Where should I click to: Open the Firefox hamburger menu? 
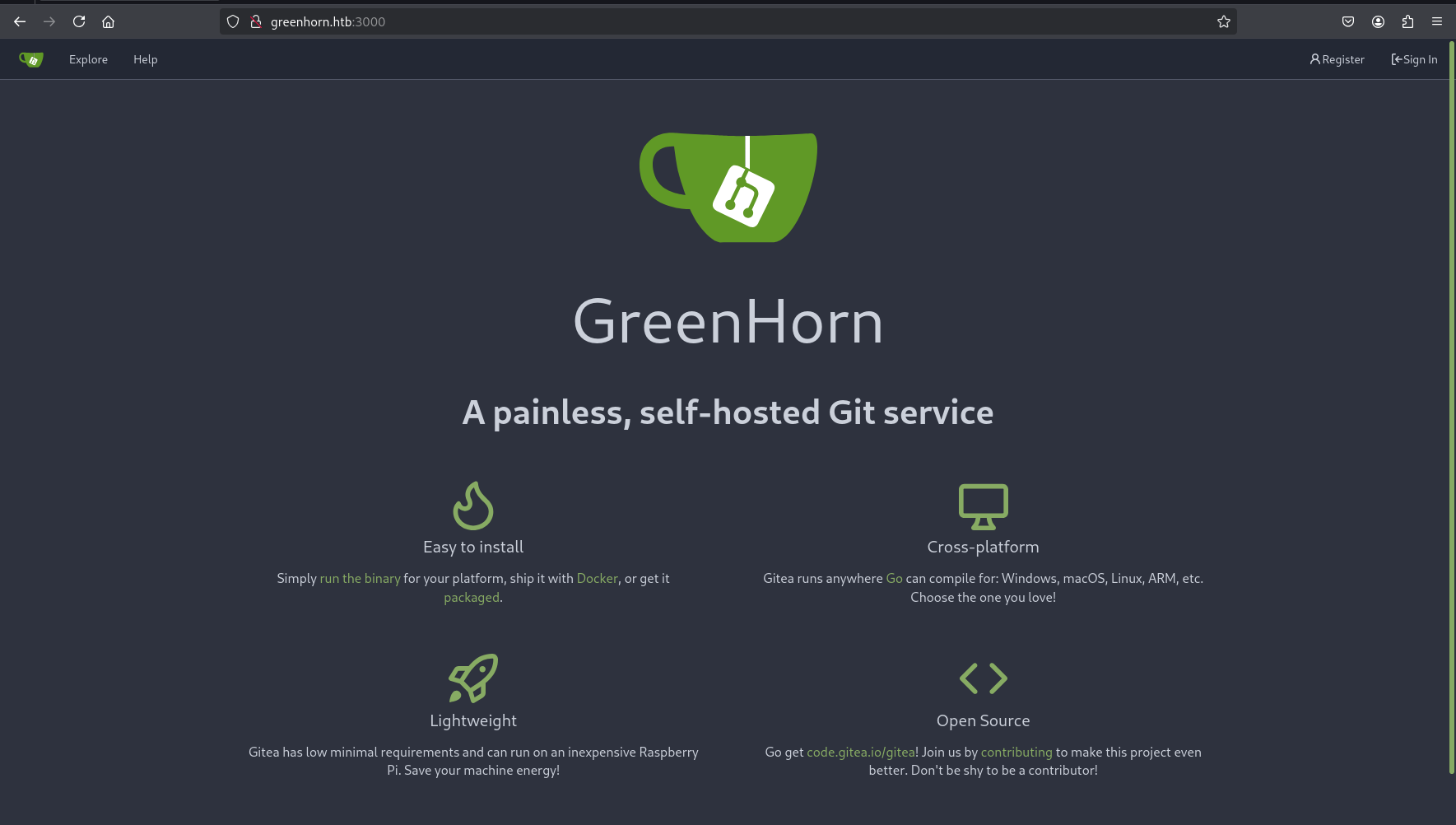coord(1437,21)
